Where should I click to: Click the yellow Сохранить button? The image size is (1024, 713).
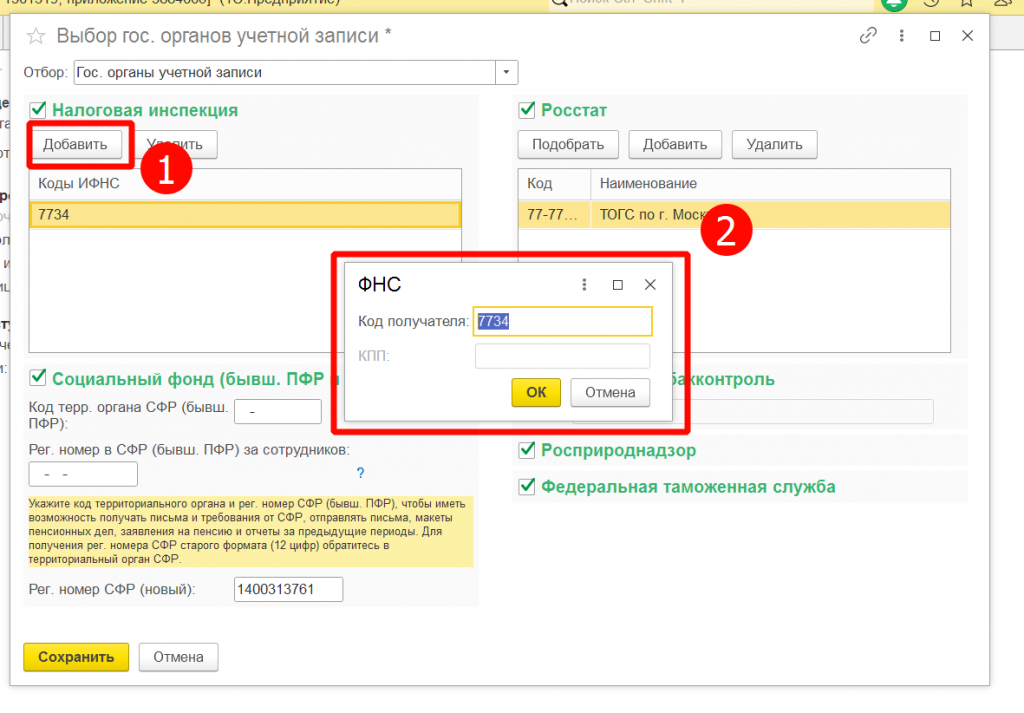(x=76, y=657)
